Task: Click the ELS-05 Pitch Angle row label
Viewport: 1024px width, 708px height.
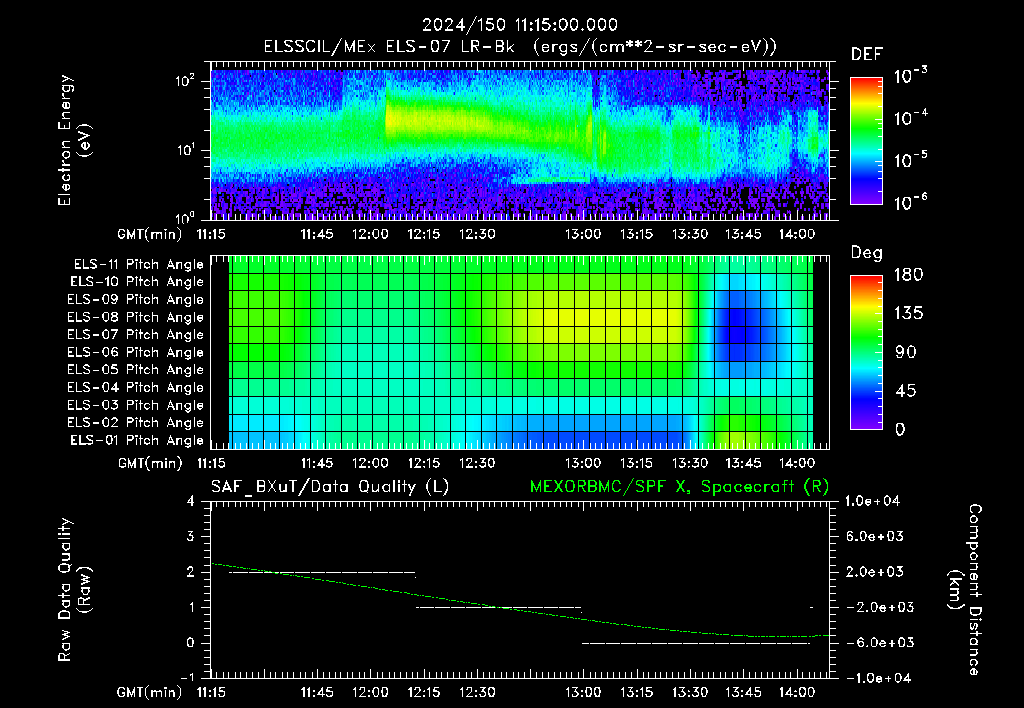Action: tap(136, 370)
